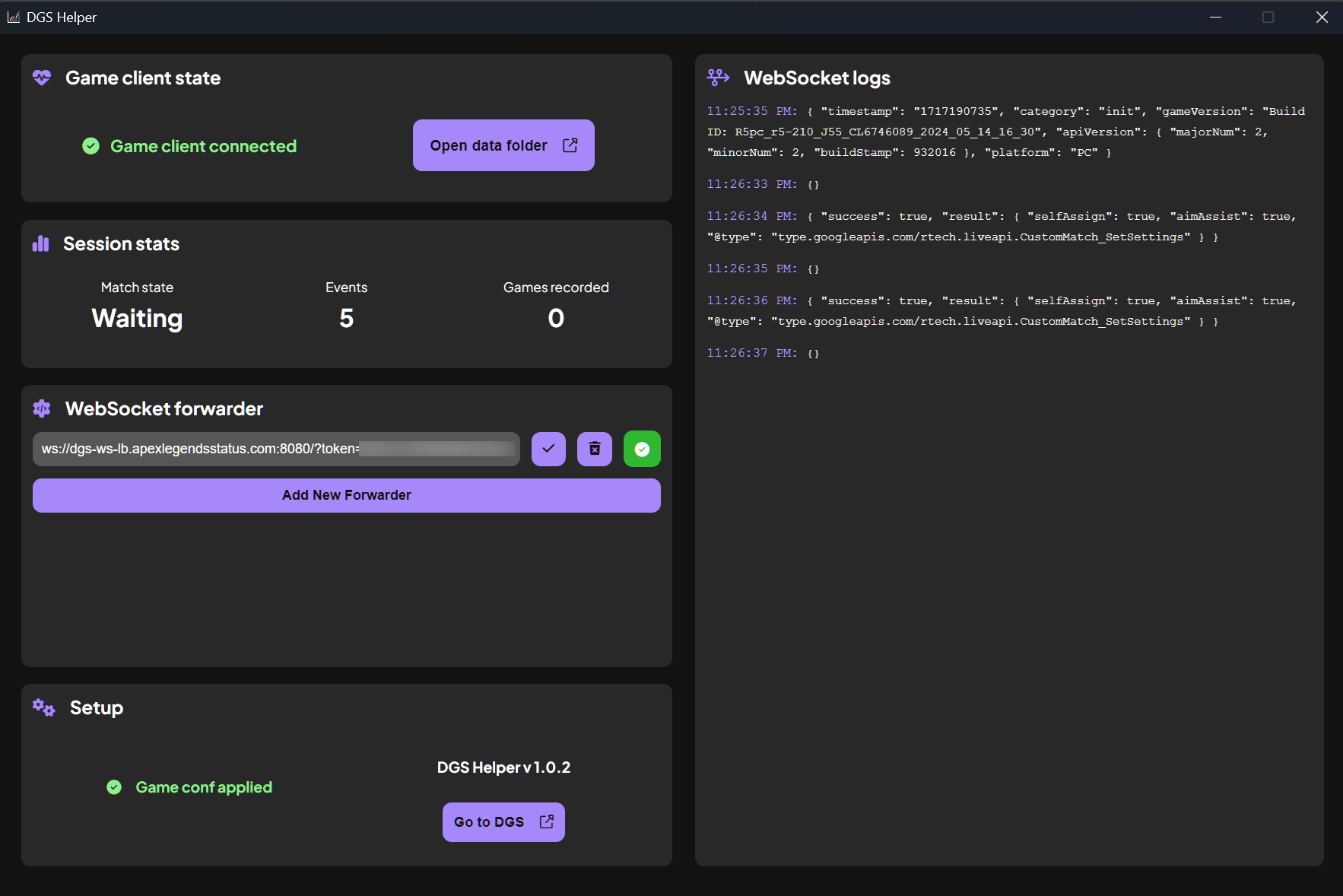Click the forwarder WebSocket URL field

[x=275, y=449]
